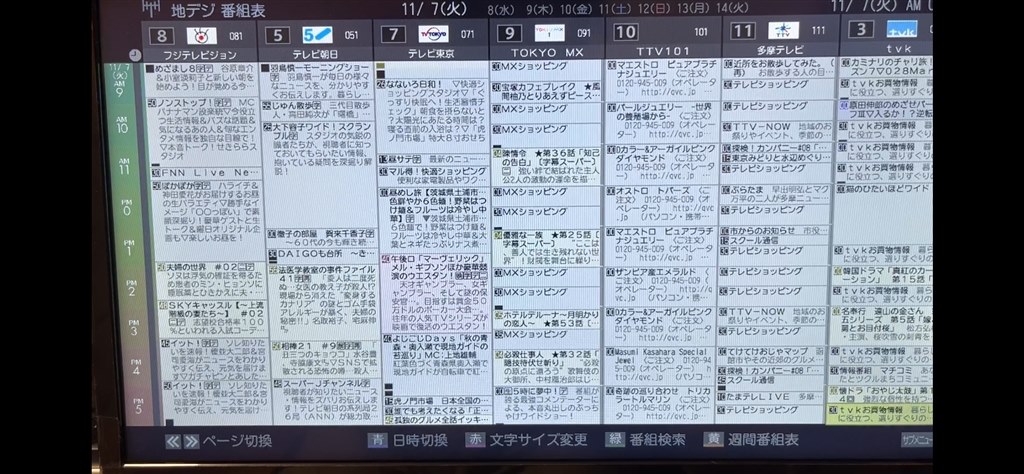Open the サブメニュー button
Viewport: 1024px width, 474px height.
[x=916, y=439]
